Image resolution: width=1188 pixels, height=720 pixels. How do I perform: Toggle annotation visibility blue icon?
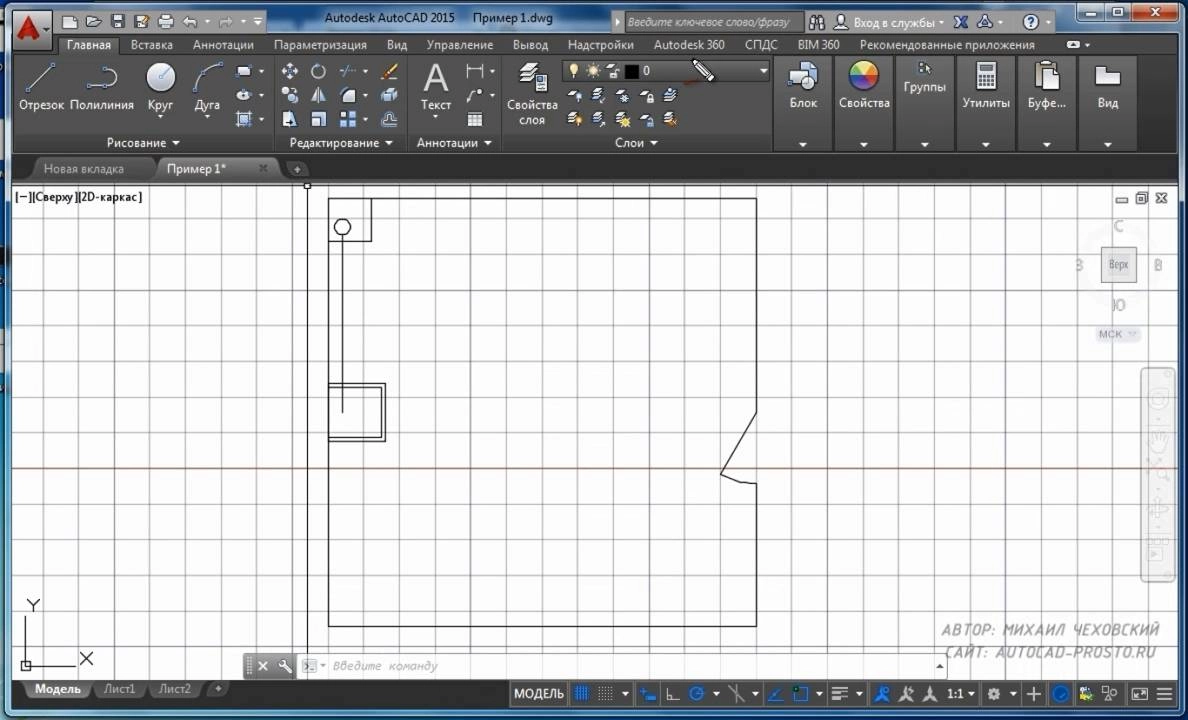(x=881, y=693)
